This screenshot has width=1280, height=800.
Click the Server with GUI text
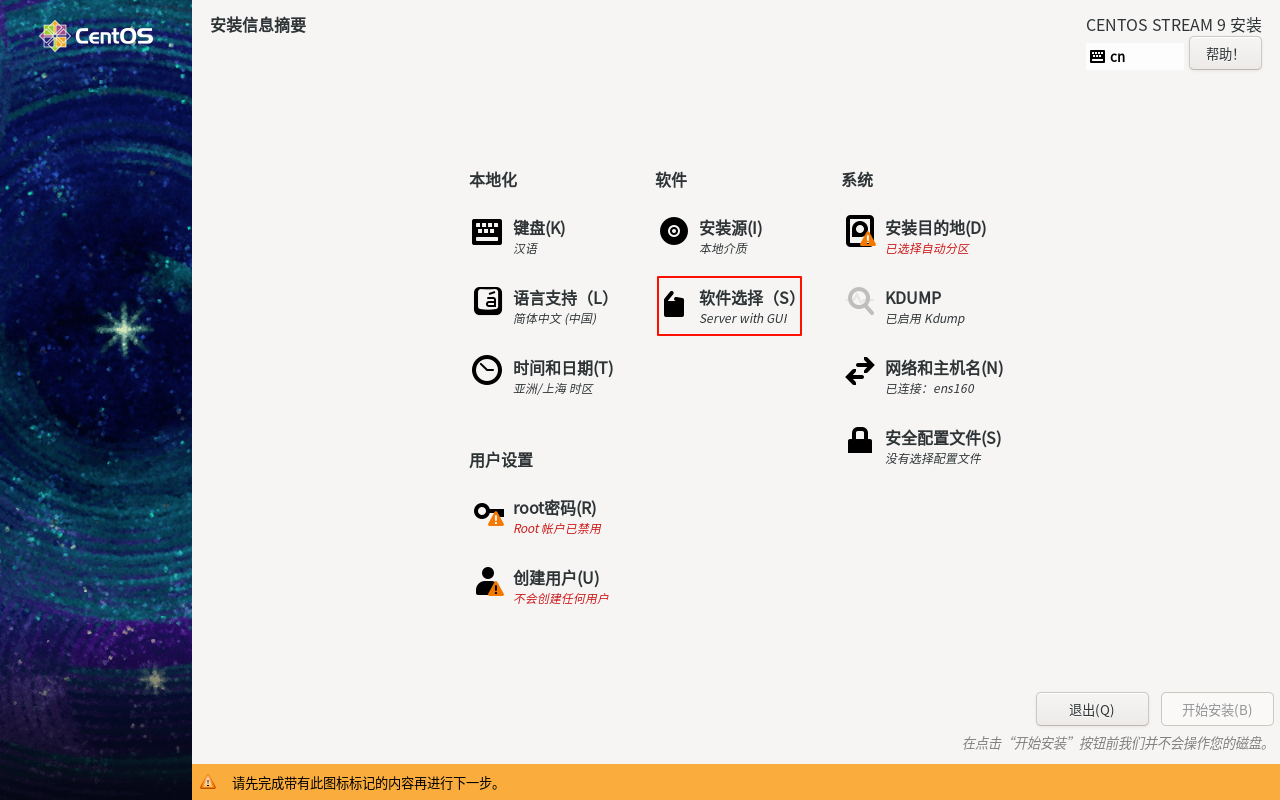743,319
